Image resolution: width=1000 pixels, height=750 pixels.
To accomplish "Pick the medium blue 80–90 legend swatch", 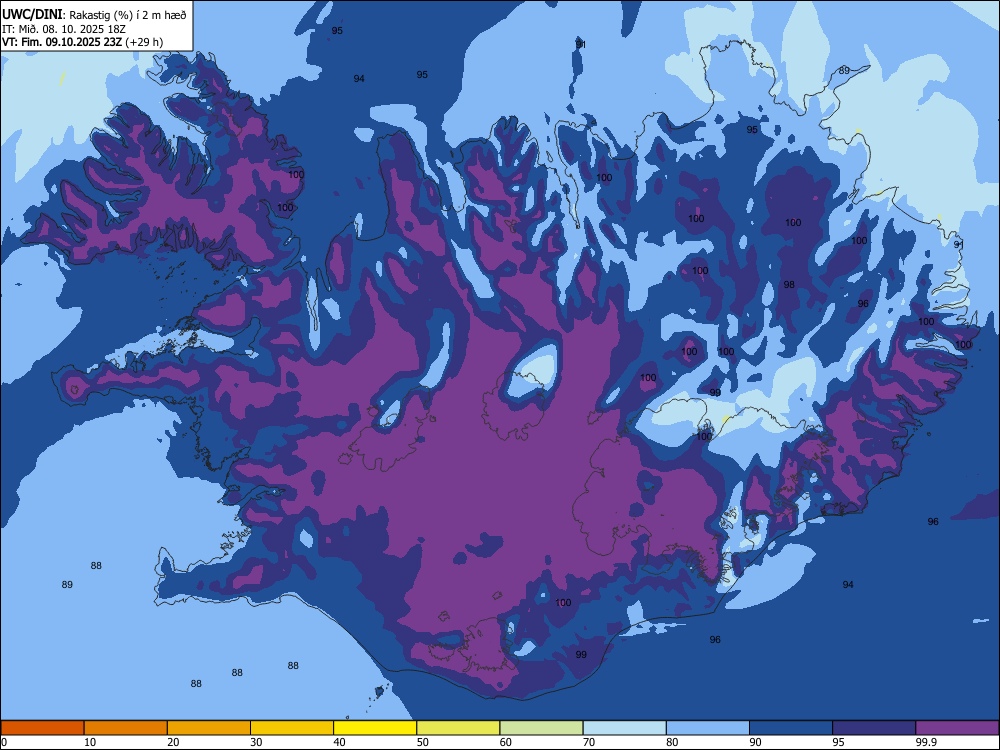I will tap(708, 728).
